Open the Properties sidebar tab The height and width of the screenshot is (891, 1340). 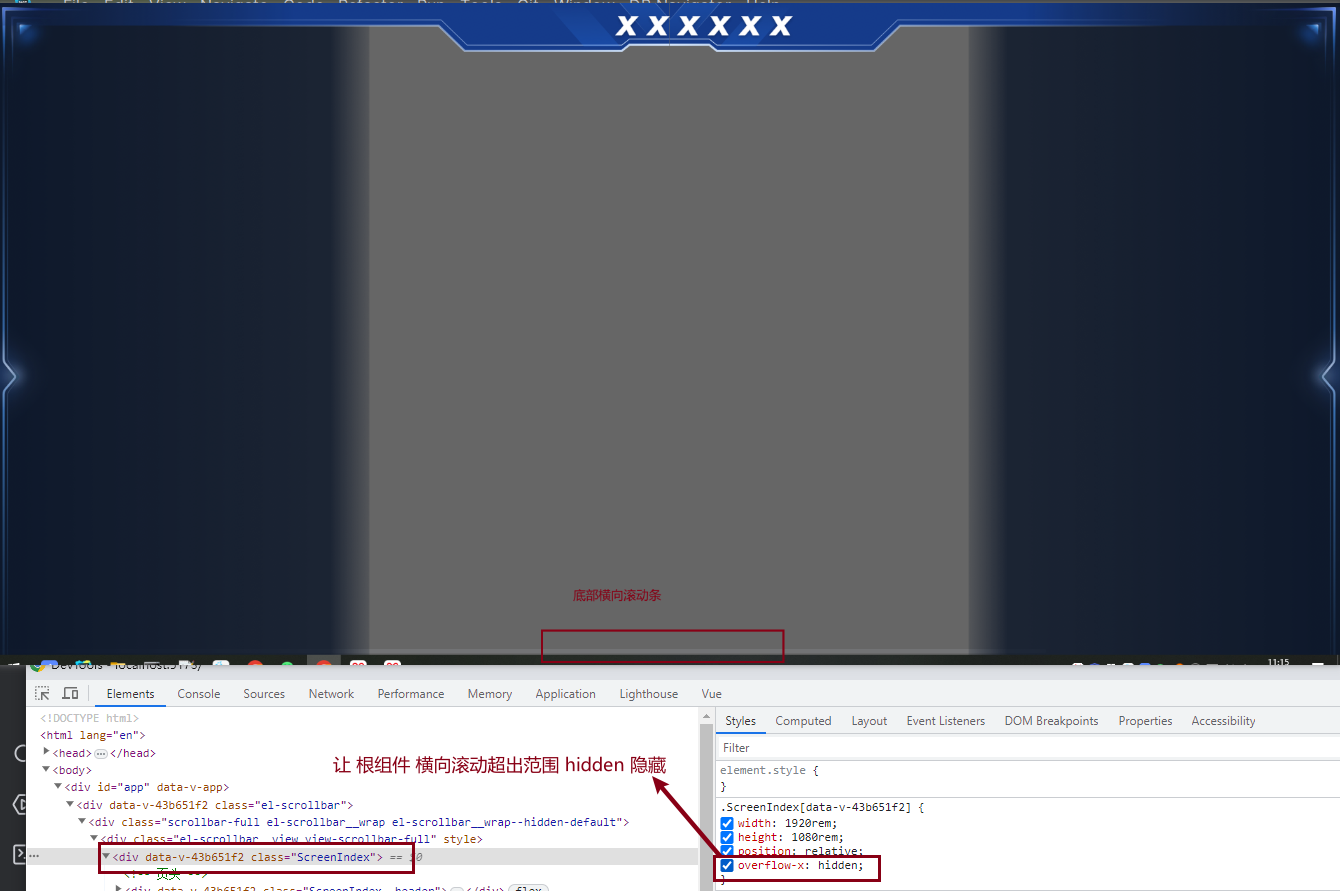[x=1145, y=721]
